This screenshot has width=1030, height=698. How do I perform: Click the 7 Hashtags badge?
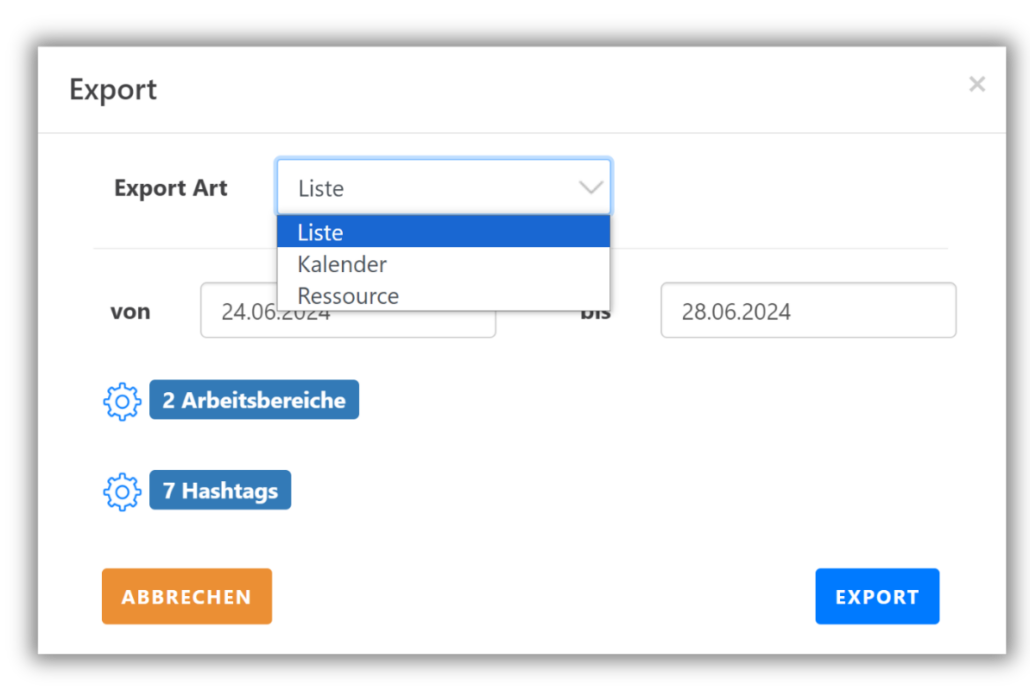[220, 491]
